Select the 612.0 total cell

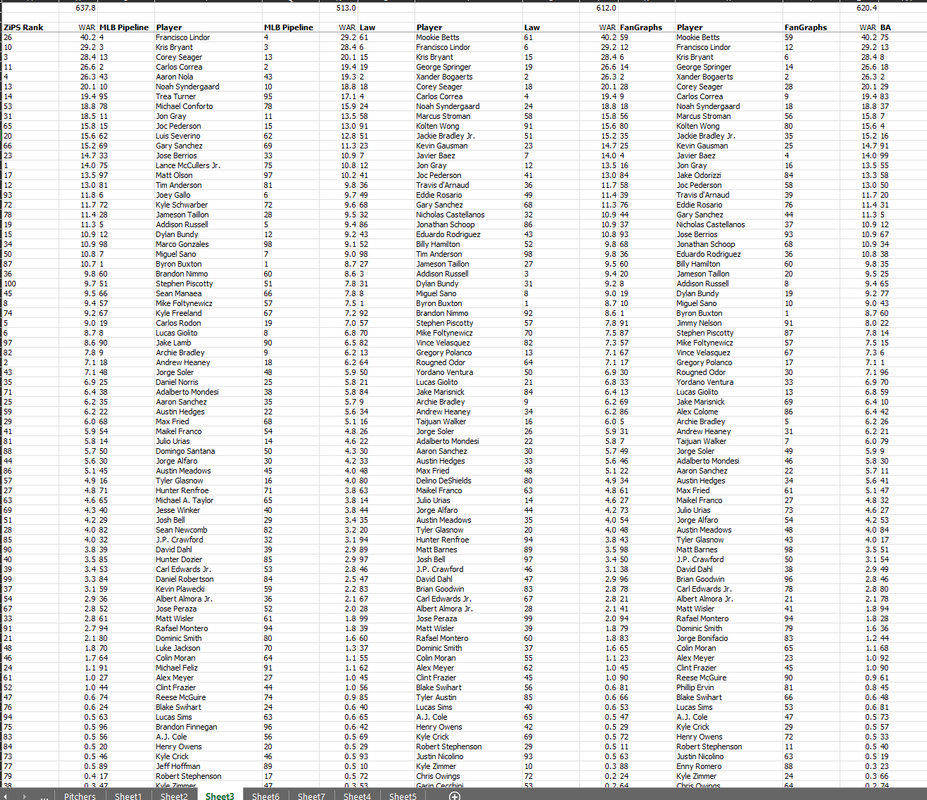pos(599,8)
